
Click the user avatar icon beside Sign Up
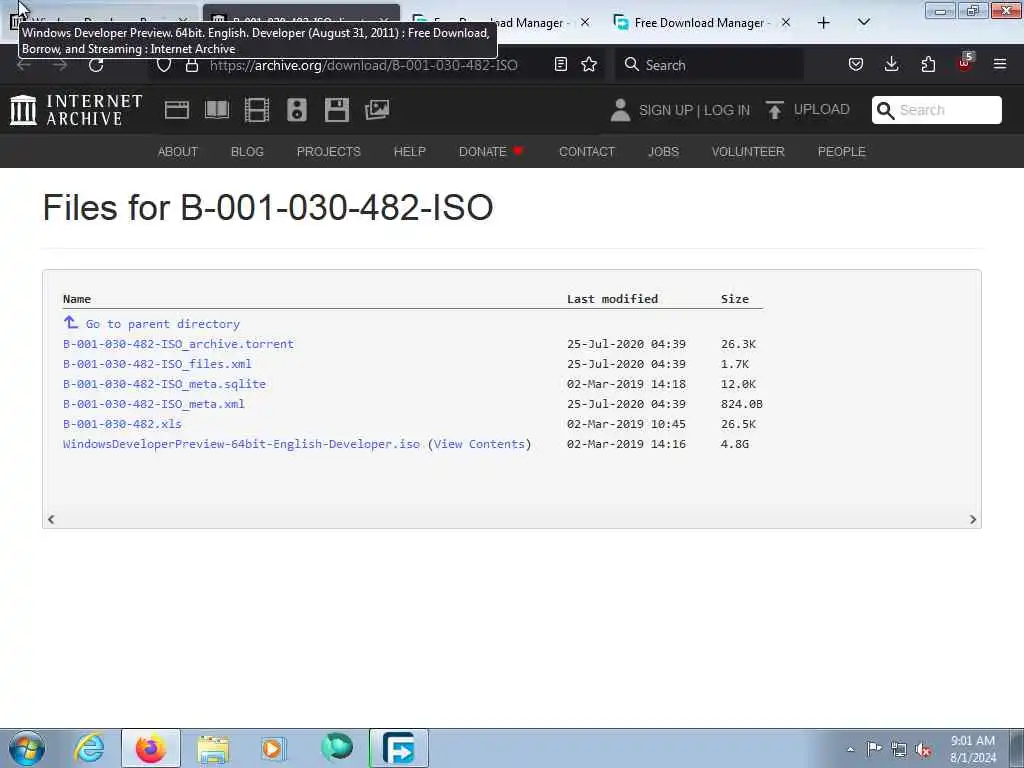point(620,110)
